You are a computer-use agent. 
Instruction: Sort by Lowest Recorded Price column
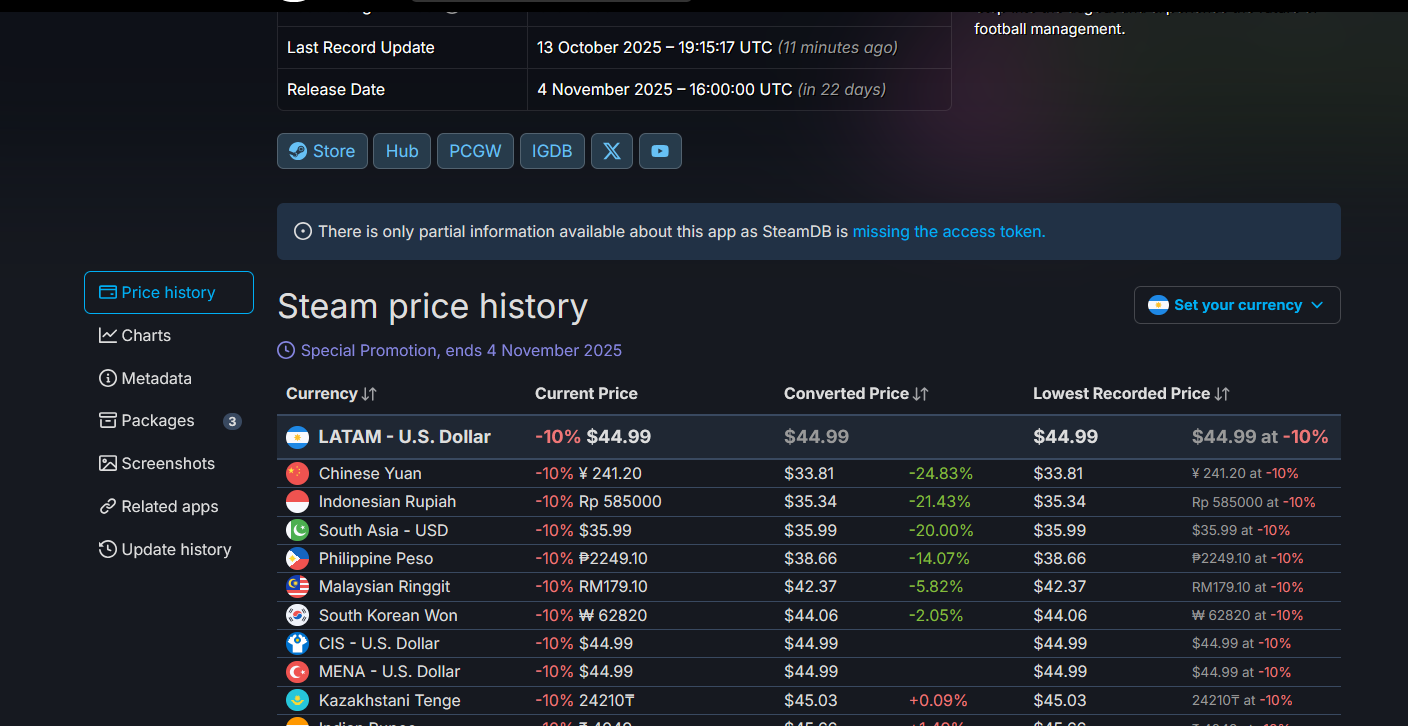1131,393
